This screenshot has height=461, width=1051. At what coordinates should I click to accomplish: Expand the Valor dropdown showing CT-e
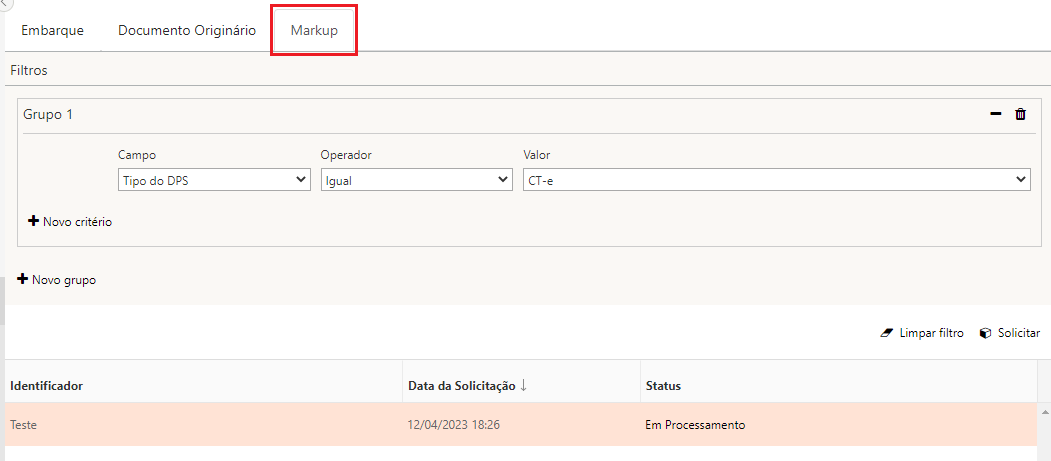tap(776, 179)
